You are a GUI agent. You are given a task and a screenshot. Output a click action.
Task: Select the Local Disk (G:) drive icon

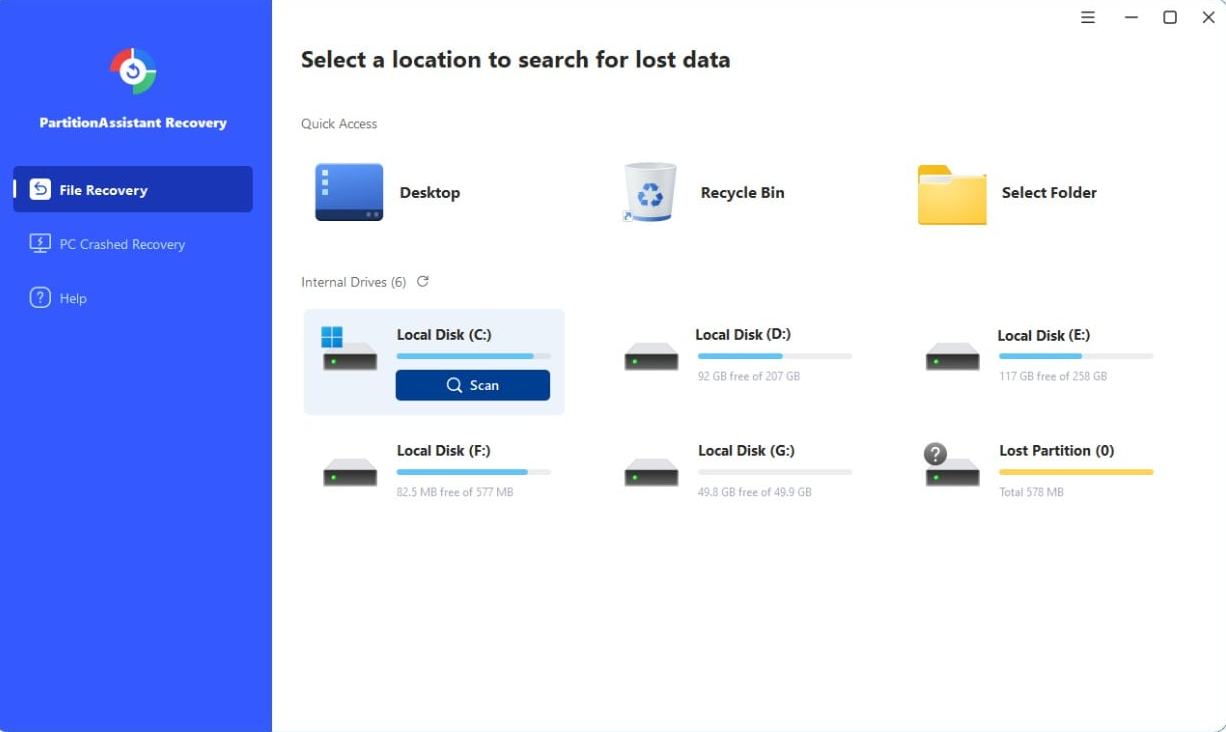(650, 471)
